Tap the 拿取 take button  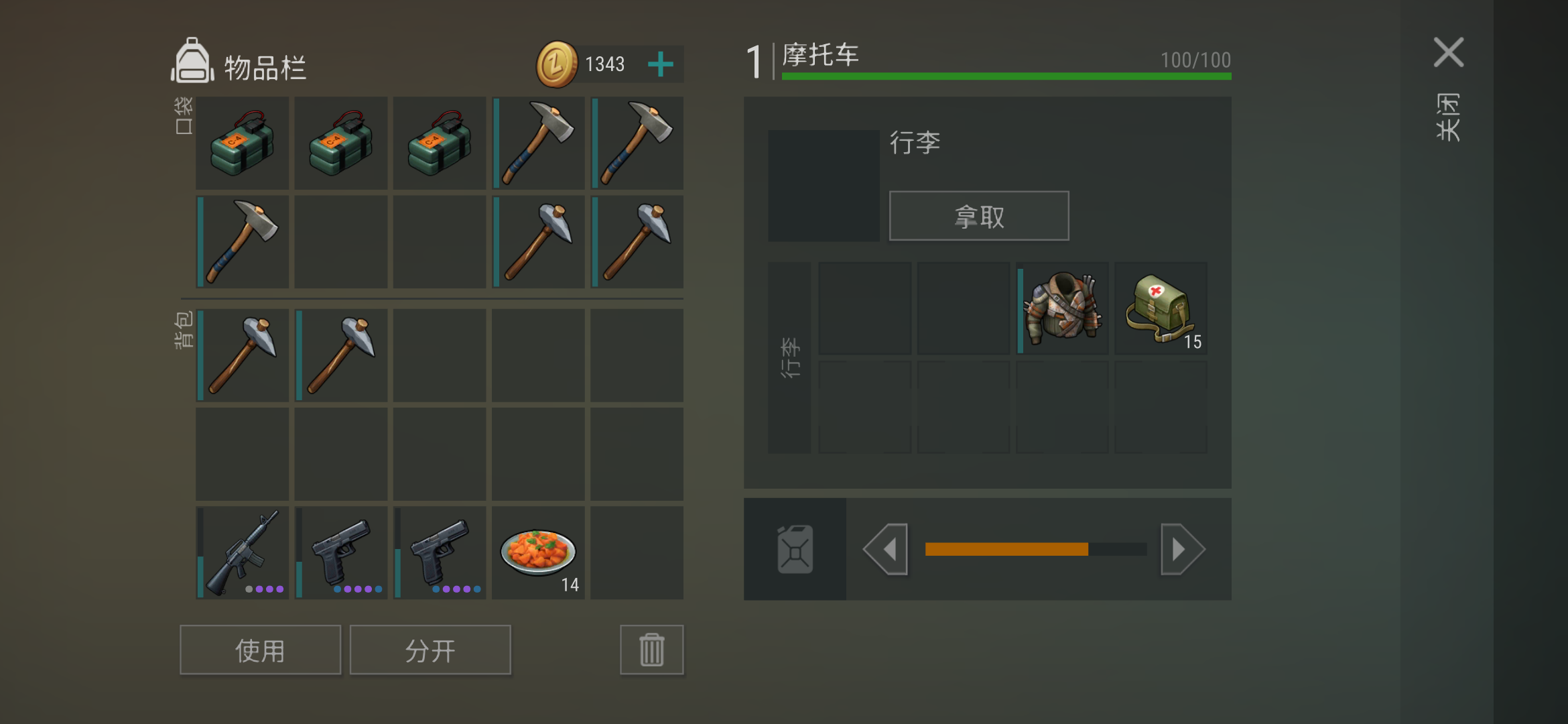(979, 216)
